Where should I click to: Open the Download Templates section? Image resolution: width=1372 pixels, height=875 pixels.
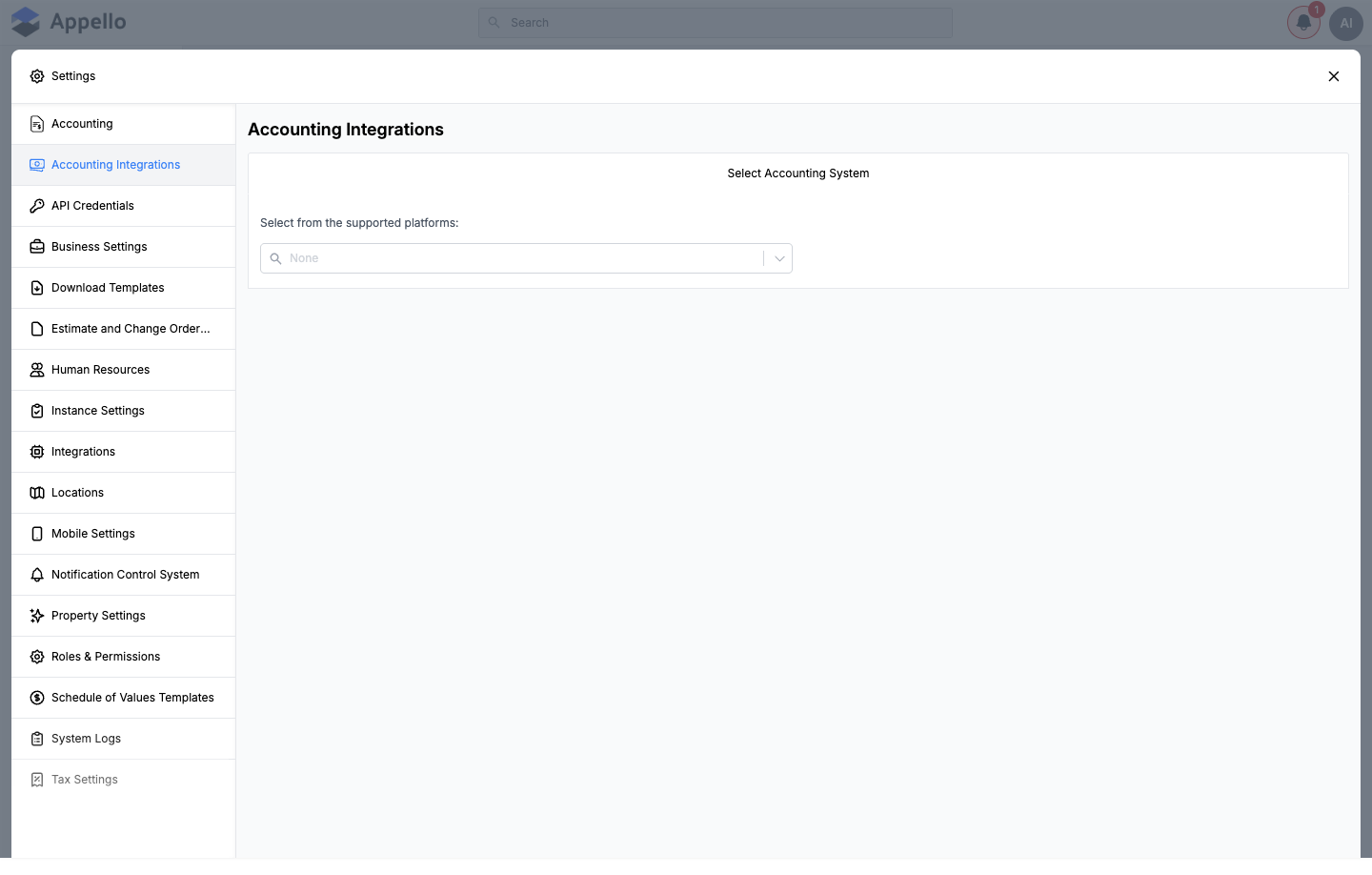[x=124, y=288]
